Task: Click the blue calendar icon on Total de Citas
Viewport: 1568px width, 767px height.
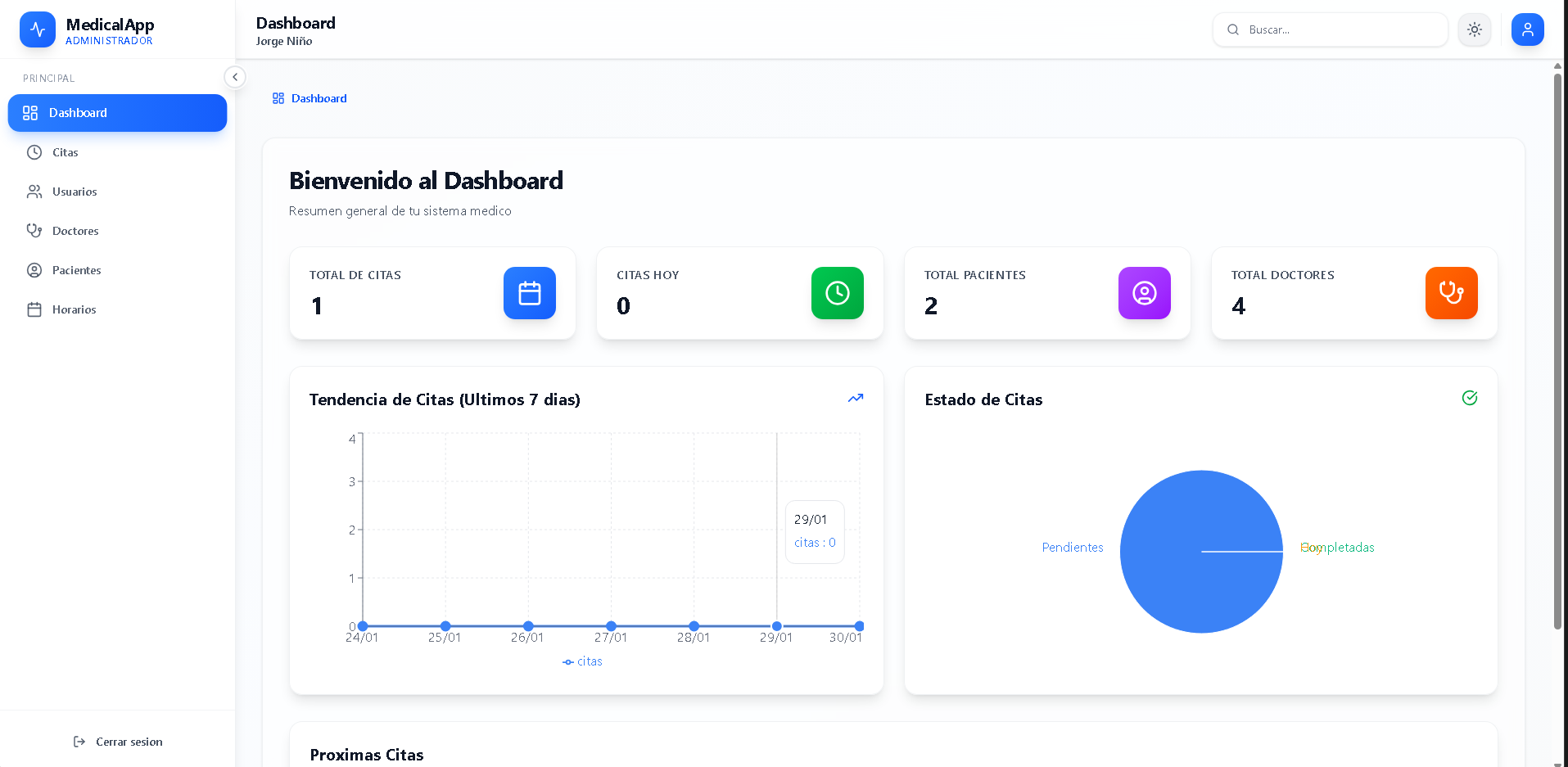Action: pyautogui.click(x=530, y=293)
